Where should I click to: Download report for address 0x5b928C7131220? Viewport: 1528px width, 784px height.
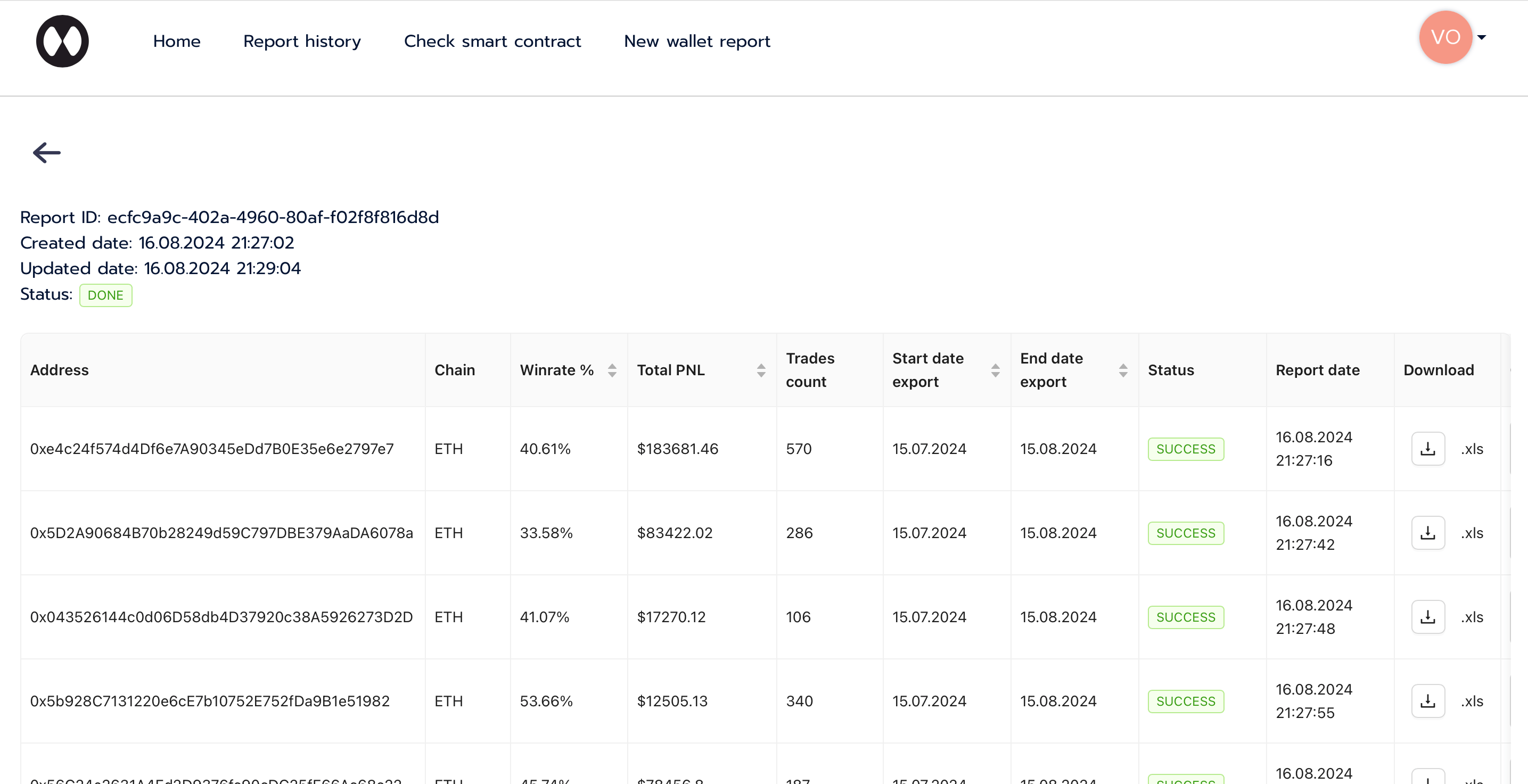[x=1427, y=702]
